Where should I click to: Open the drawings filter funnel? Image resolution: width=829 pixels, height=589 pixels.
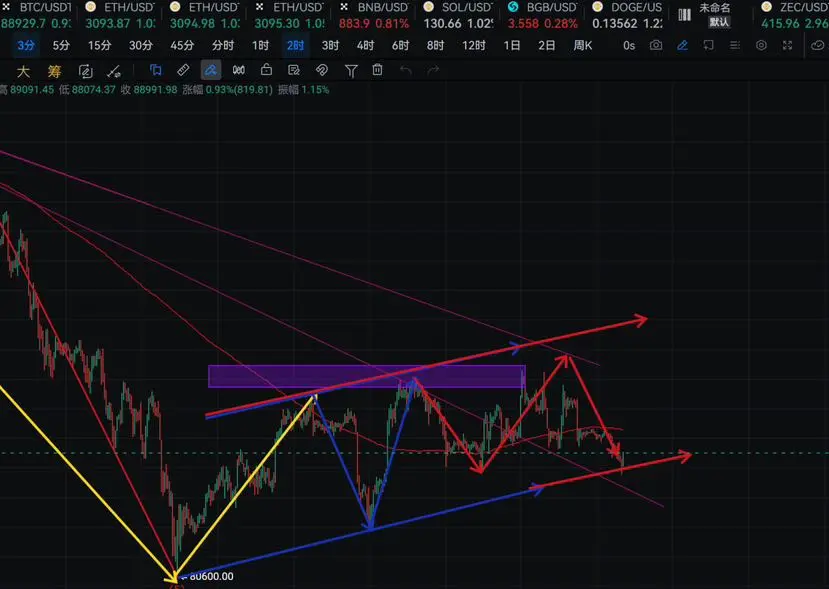pos(351,70)
